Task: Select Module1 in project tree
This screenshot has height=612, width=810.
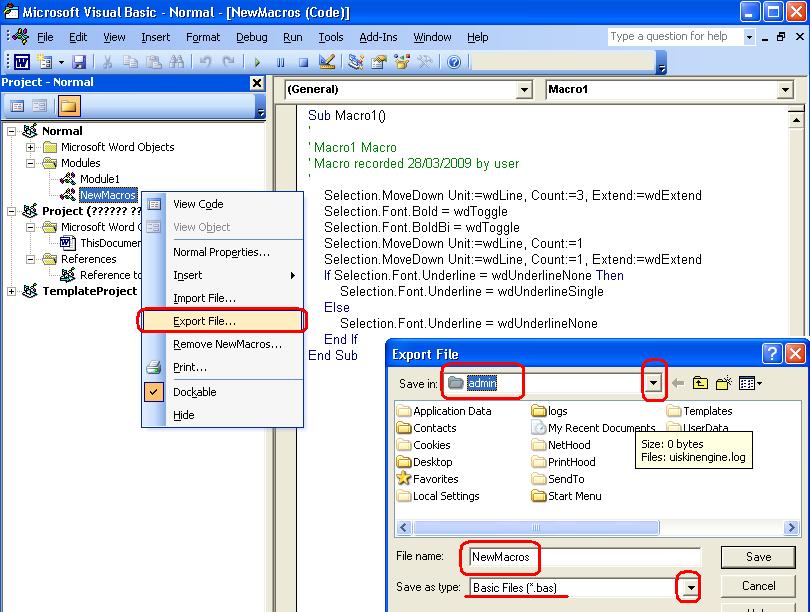Action: click(99, 179)
